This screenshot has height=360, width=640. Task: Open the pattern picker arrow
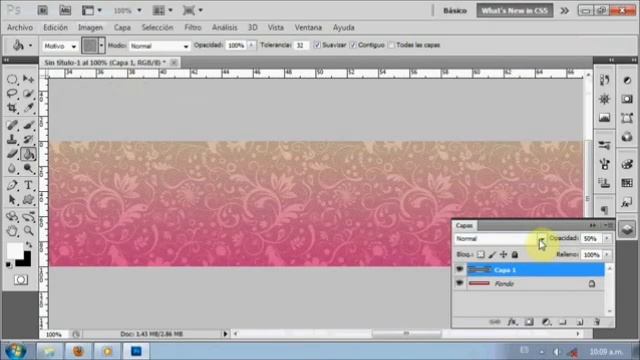tap(102, 46)
